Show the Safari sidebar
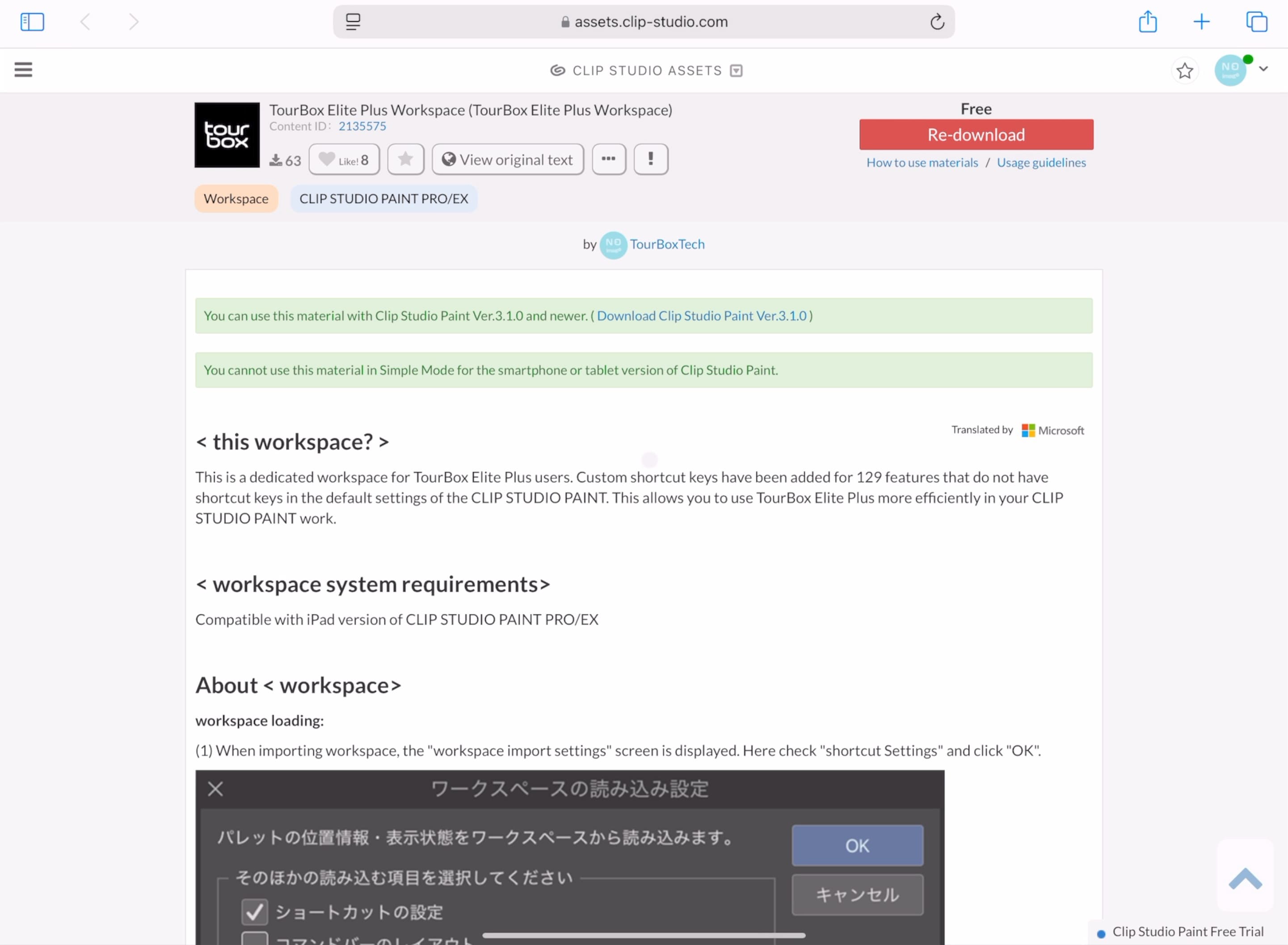This screenshot has height=945, width=1288. [32, 22]
